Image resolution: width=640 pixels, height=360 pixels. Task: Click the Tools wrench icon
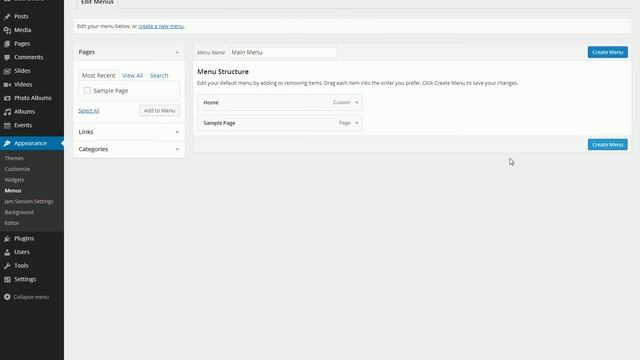(7, 266)
